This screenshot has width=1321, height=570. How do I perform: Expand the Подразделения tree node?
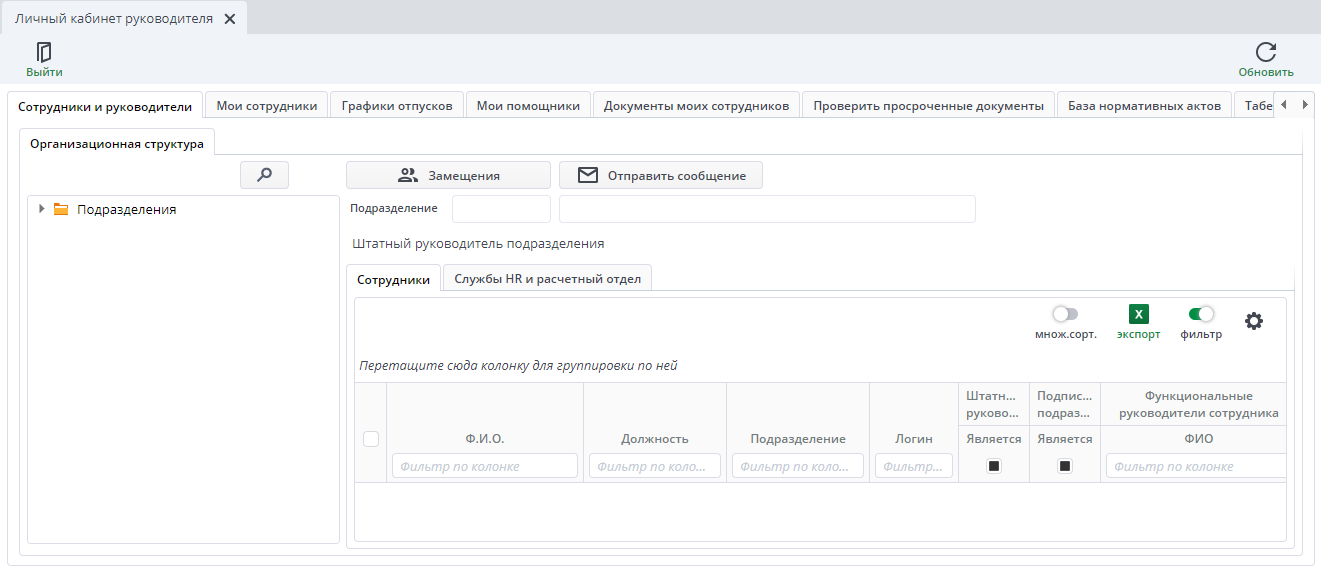(41, 209)
